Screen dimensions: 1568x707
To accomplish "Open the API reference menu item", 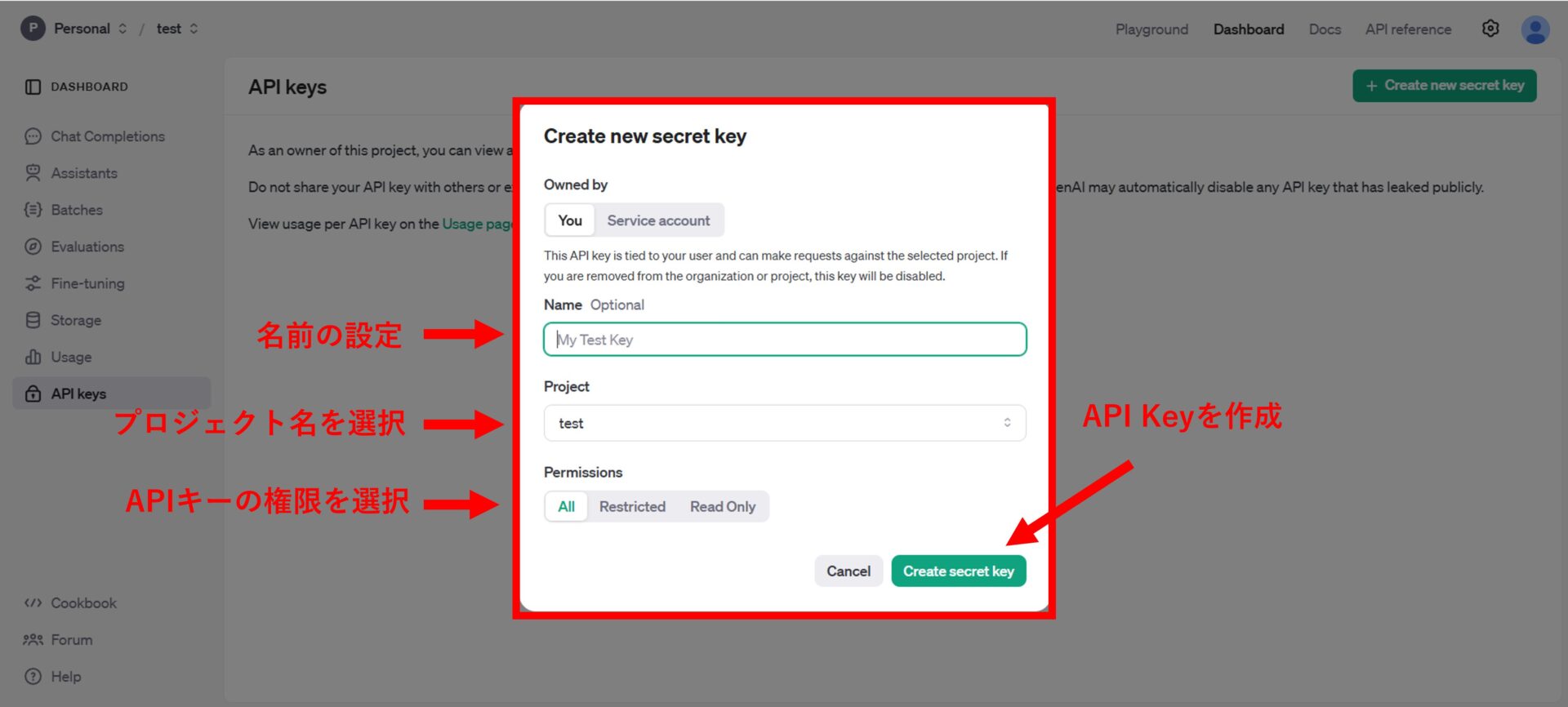I will (1408, 29).
